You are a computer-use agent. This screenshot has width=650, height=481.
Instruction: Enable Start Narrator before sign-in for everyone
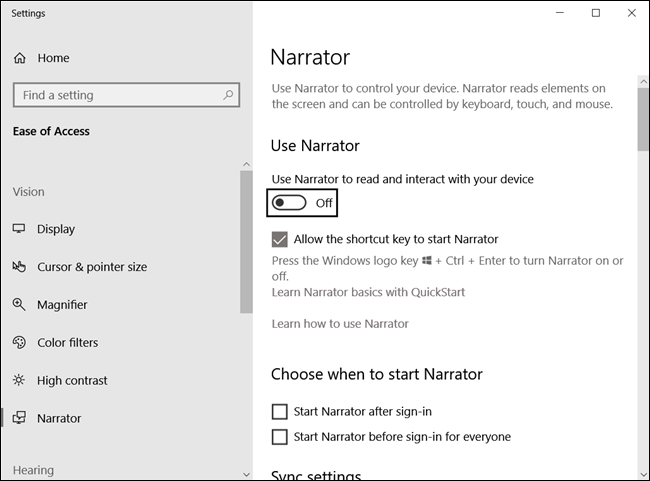point(279,437)
